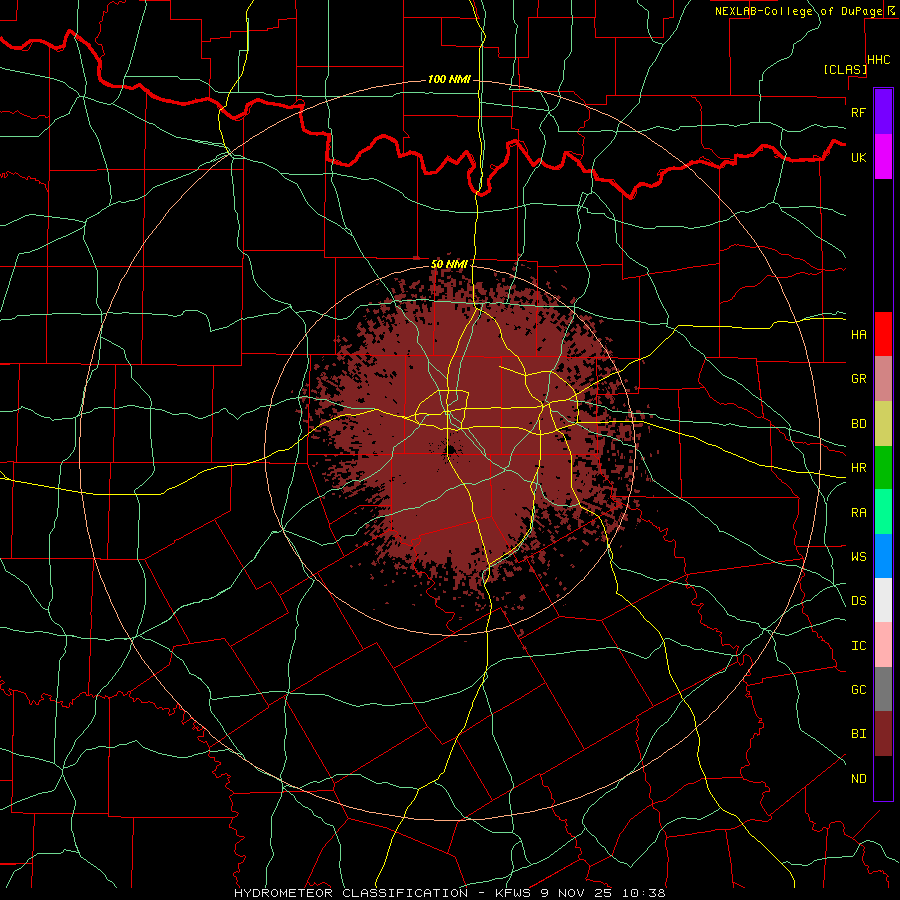Click the purple RF color swatch

(x=883, y=112)
